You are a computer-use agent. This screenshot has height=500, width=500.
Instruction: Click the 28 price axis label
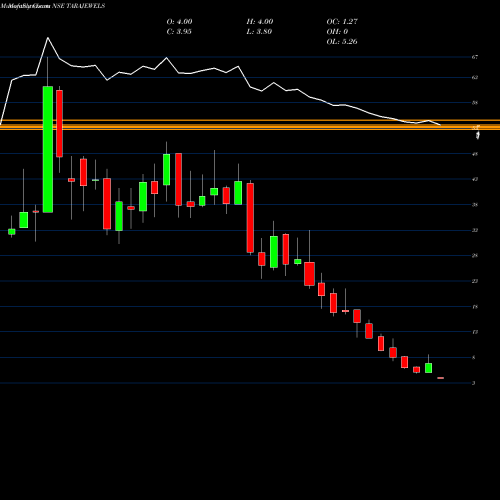[475, 255]
